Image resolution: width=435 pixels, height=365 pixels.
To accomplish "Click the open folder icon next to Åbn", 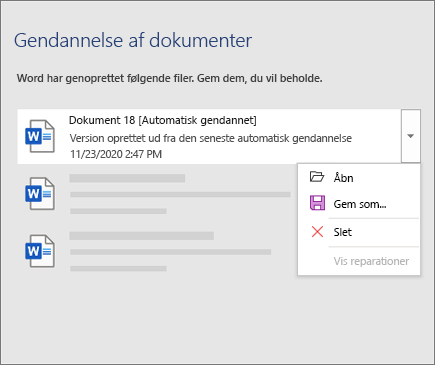I will click(x=317, y=177).
